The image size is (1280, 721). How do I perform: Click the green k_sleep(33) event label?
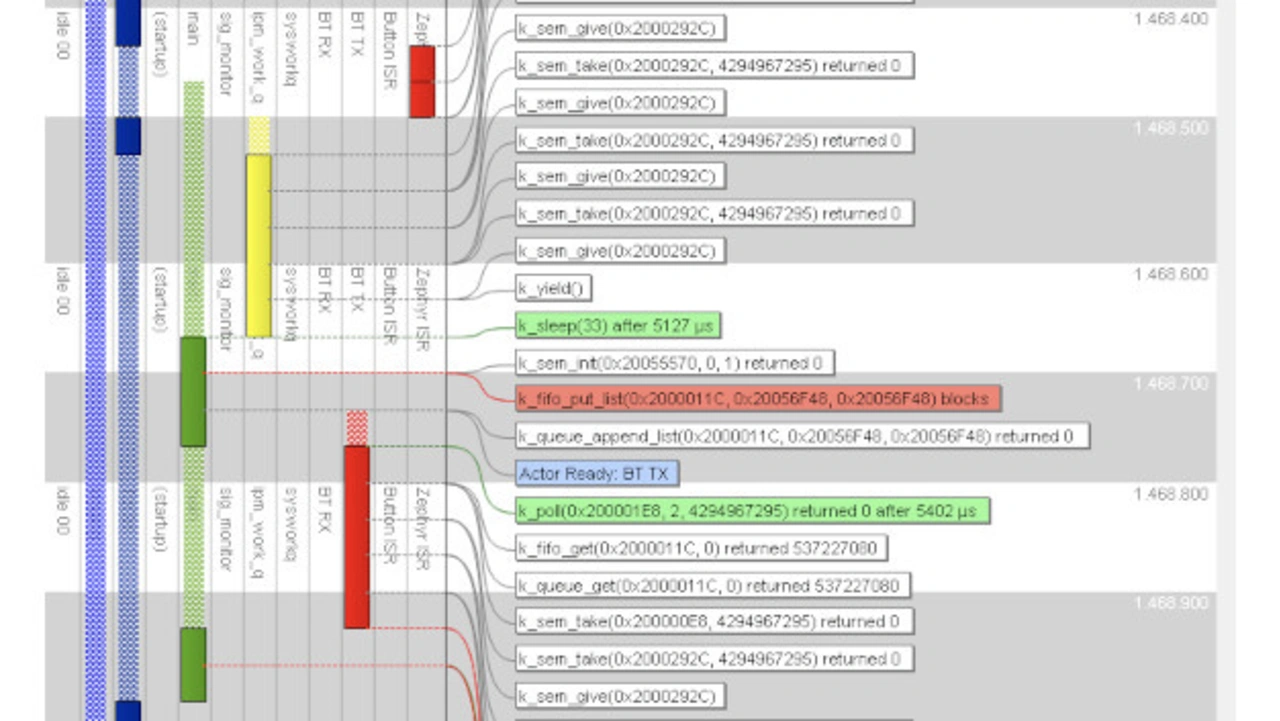tap(617, 326)
